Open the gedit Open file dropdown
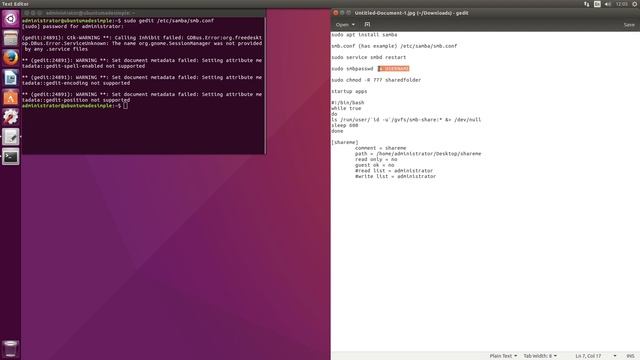The height and width of the screenshot is (360, 640). coord(345,24)
